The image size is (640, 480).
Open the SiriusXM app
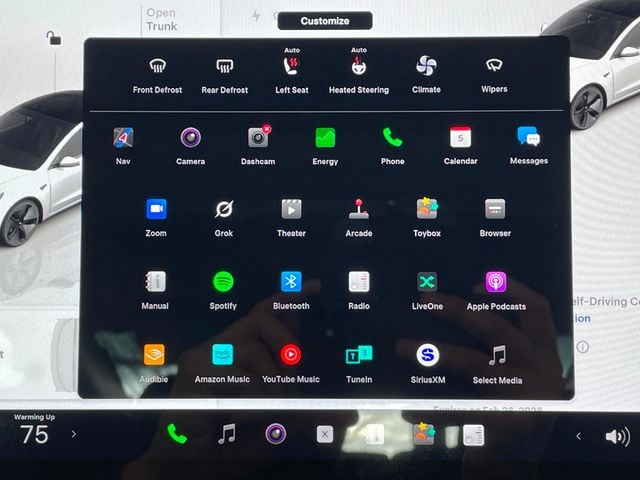point(428,355)
